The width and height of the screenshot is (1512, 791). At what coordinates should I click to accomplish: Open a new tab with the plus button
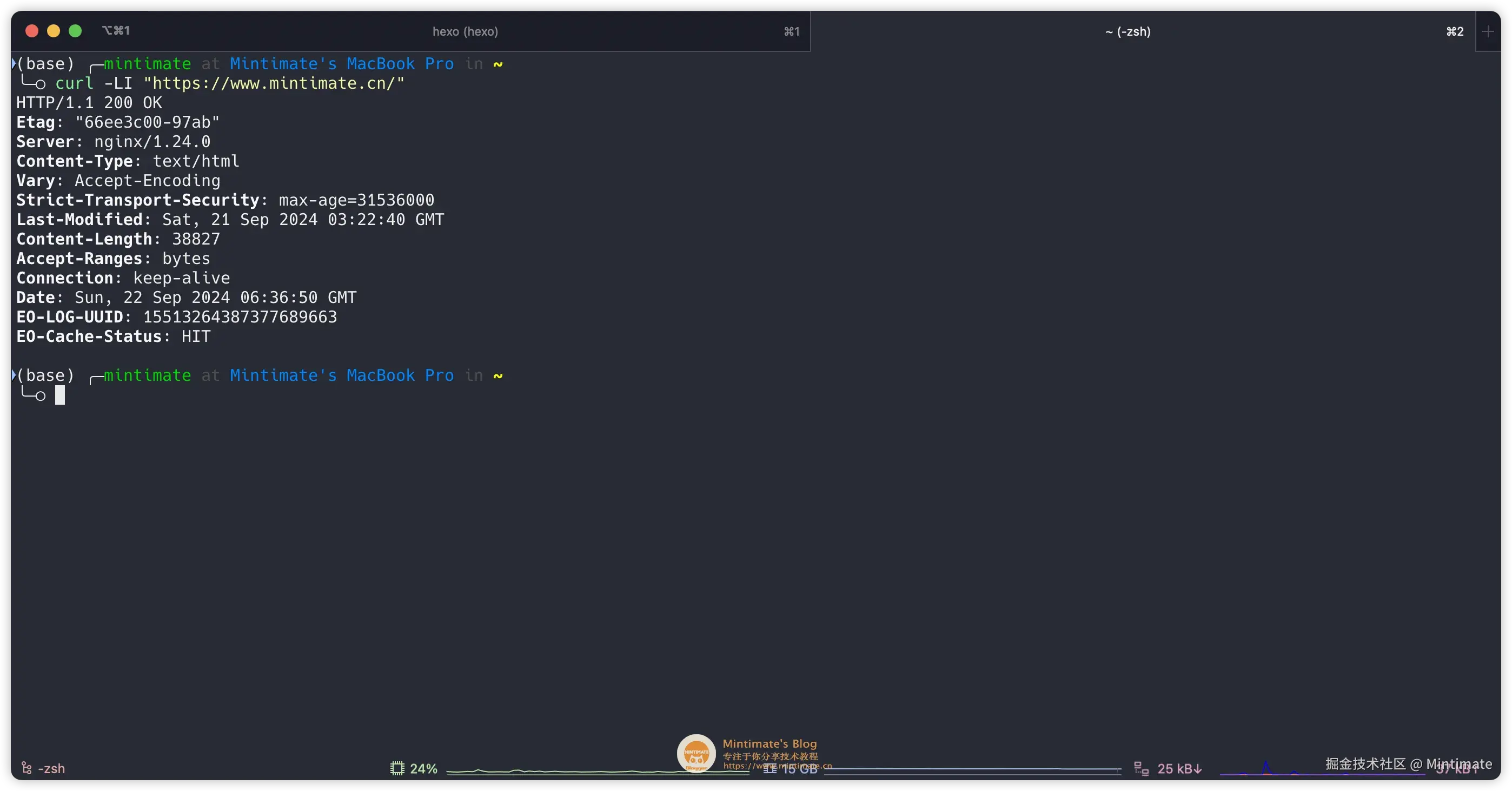point(1488,32)
